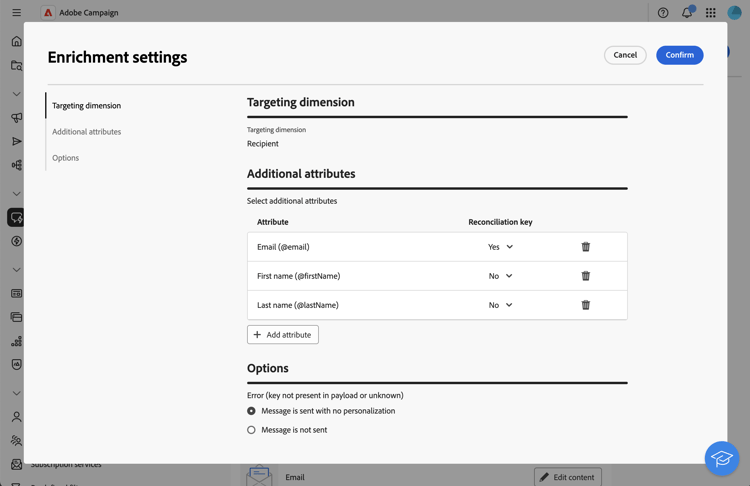Remove the Last name attribute with trash icon

586,305
